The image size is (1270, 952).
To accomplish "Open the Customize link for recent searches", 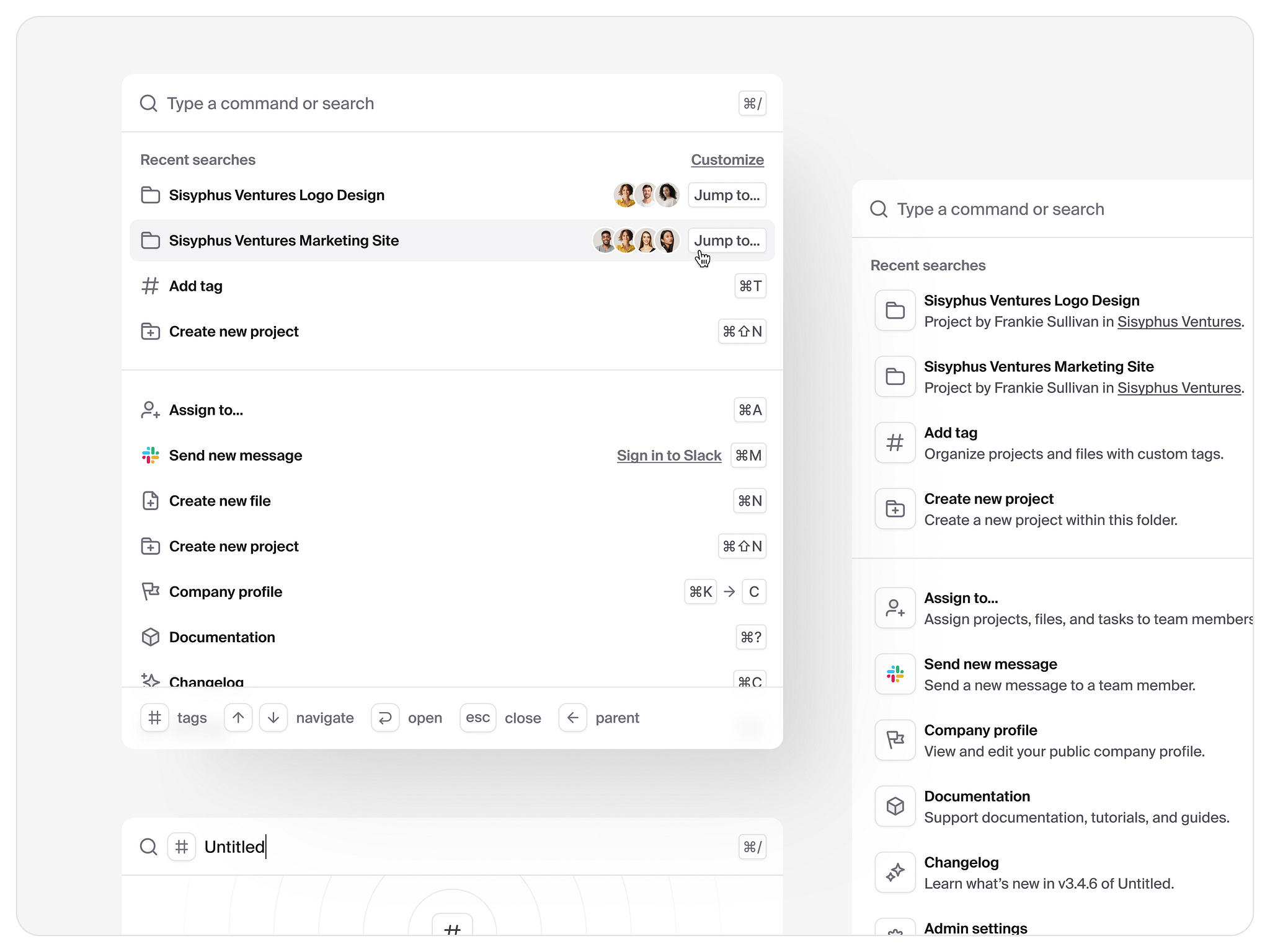I will (x=727, y=159).
